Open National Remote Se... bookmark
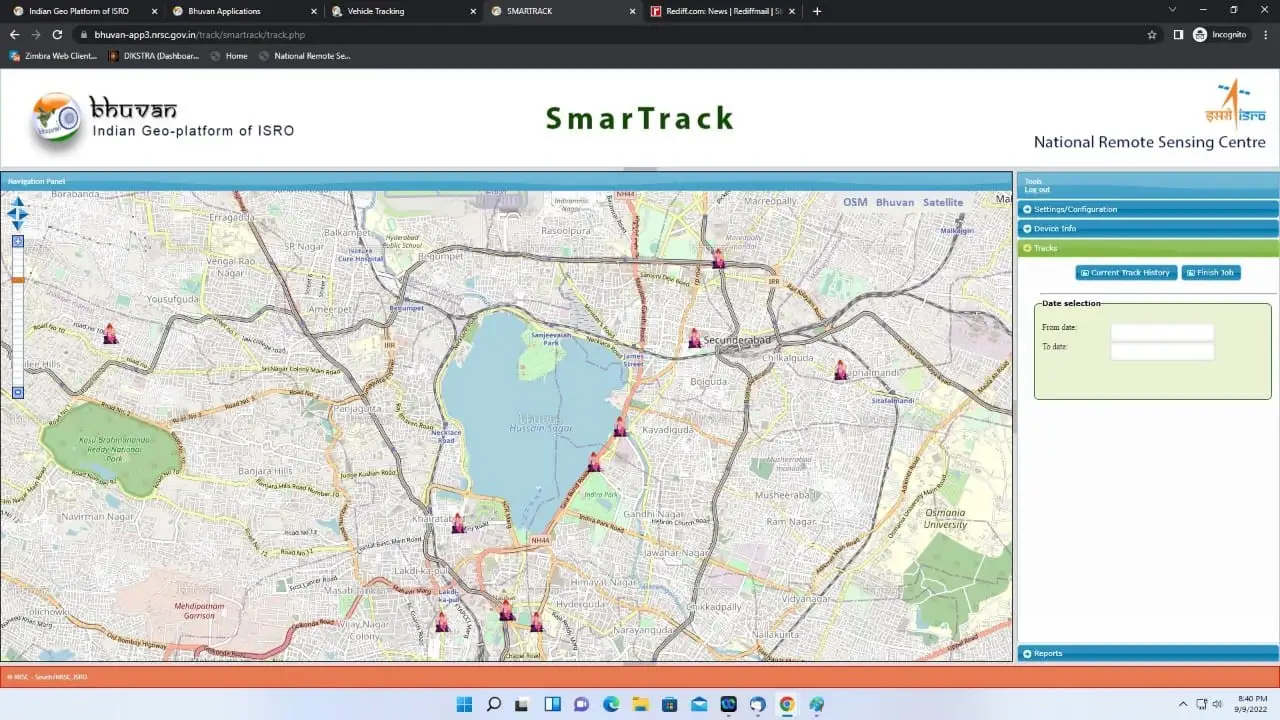The image size is (1280, 720). pos(305,56)
